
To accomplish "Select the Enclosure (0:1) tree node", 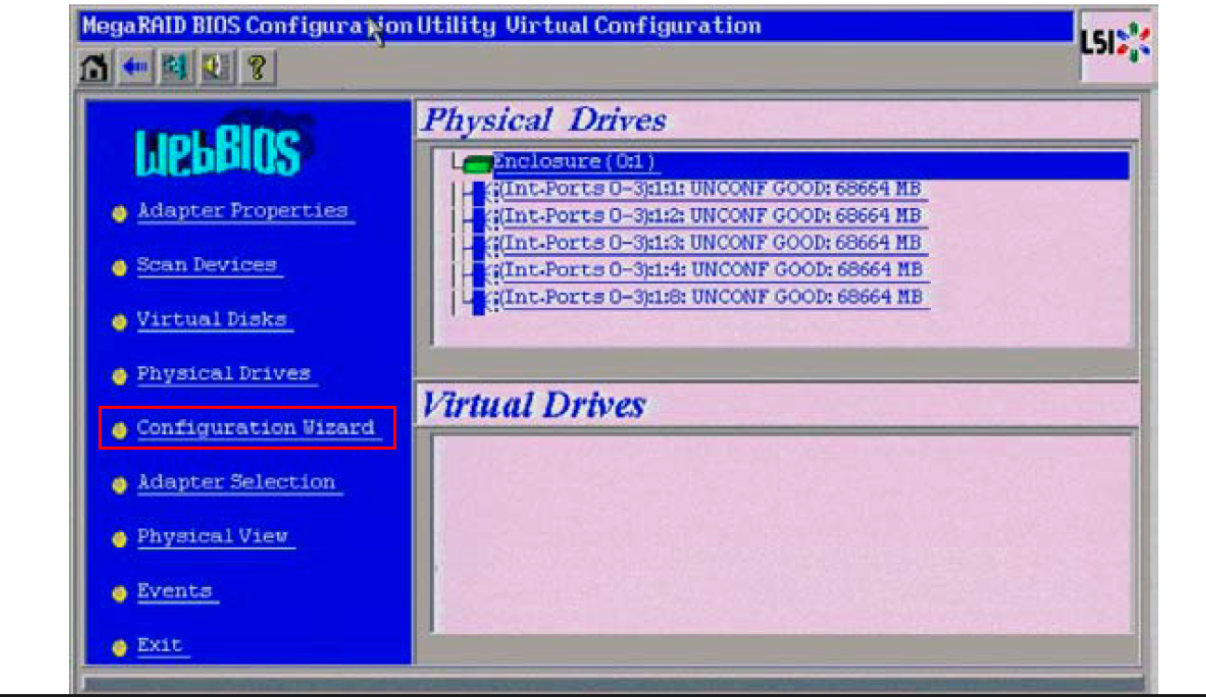I will point(575,163).
